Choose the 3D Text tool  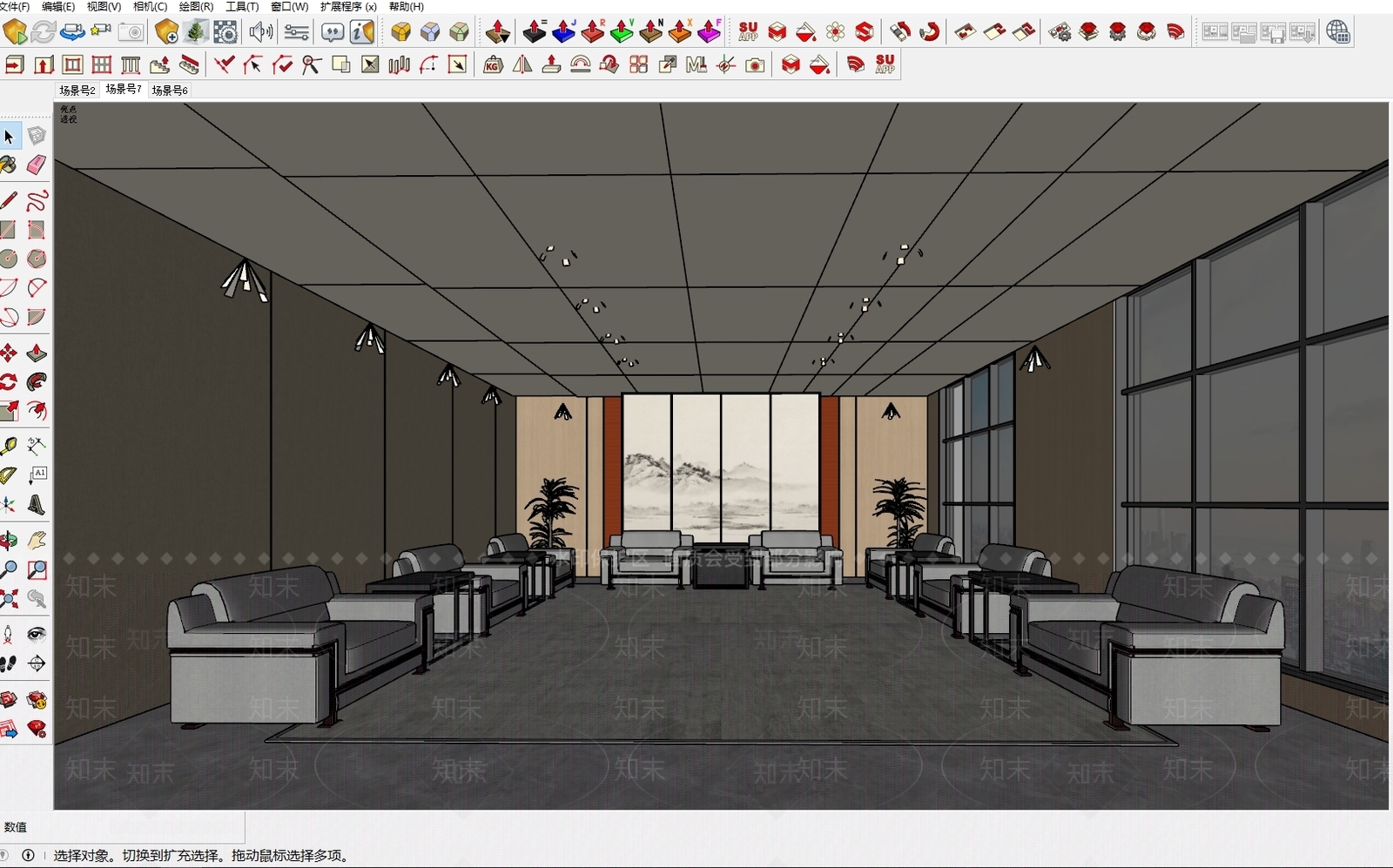pos(36,504)
